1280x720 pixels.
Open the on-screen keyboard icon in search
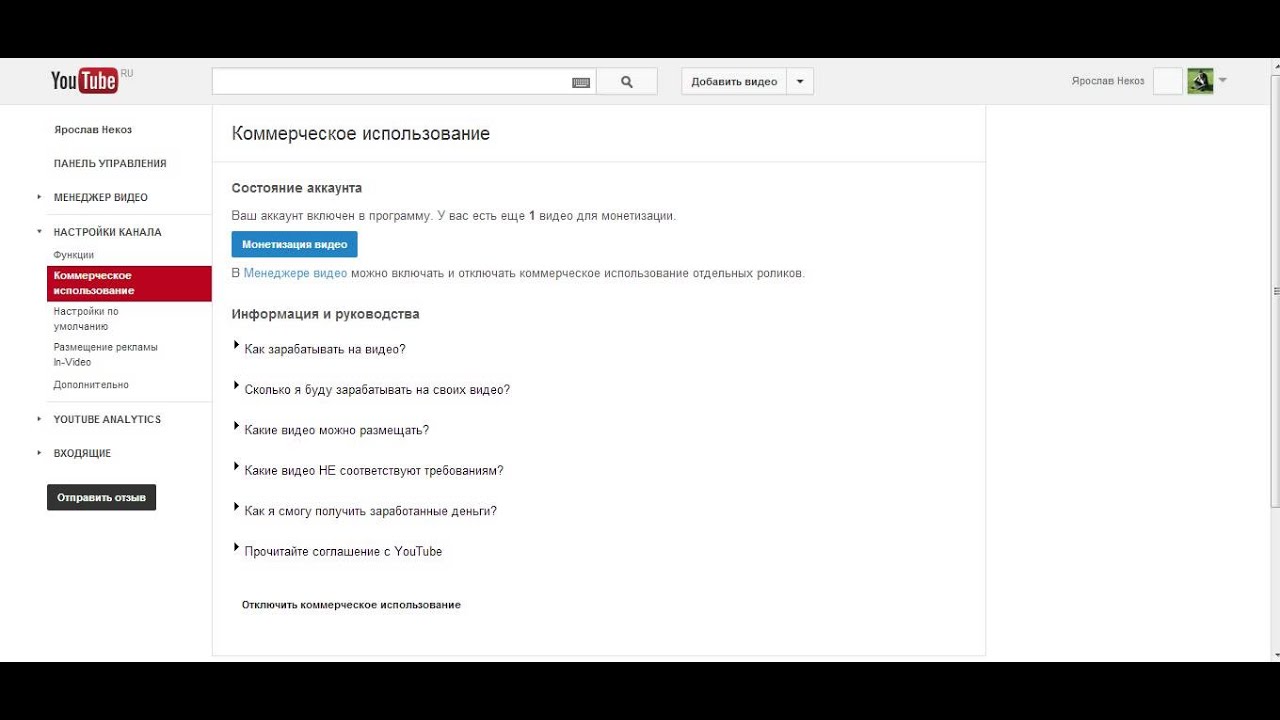click(x=581, y=82)
